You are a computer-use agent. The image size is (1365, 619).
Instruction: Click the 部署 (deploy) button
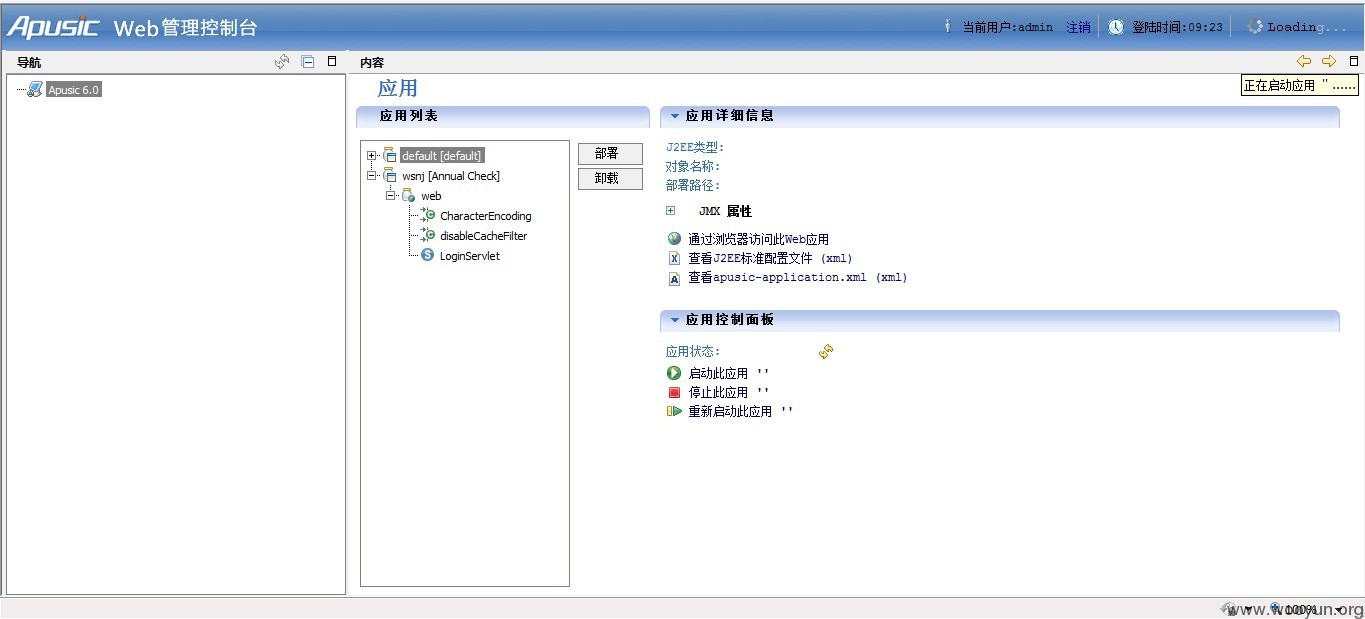point(610,154)
